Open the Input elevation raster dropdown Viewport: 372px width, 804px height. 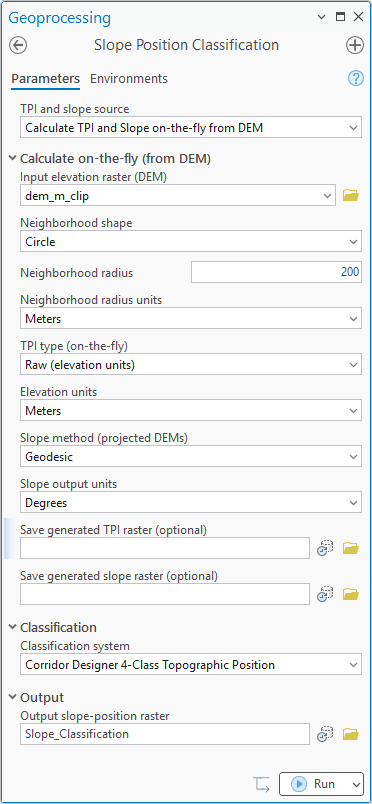tap(178, 195)
